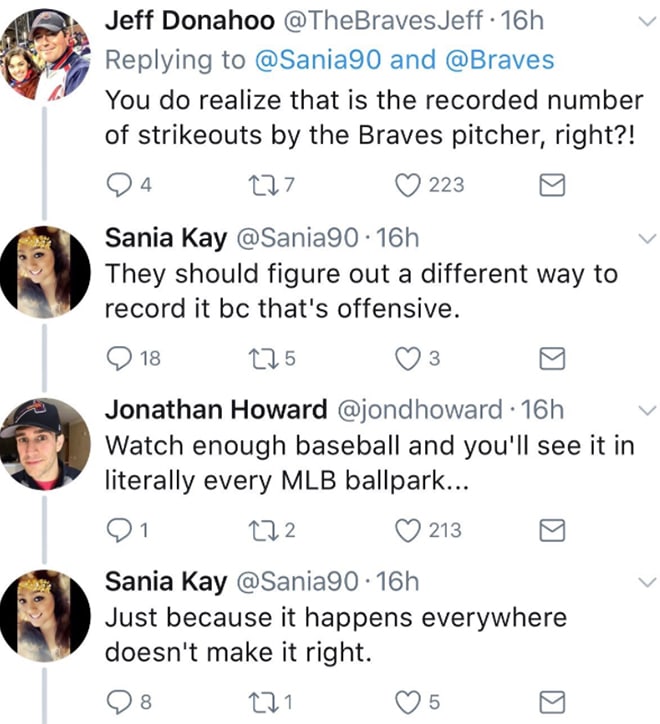Like Jonathan Howard's tweet with 213 likes
The height and width of the screenshot is (724, 660).
click(x=406, y=529)
